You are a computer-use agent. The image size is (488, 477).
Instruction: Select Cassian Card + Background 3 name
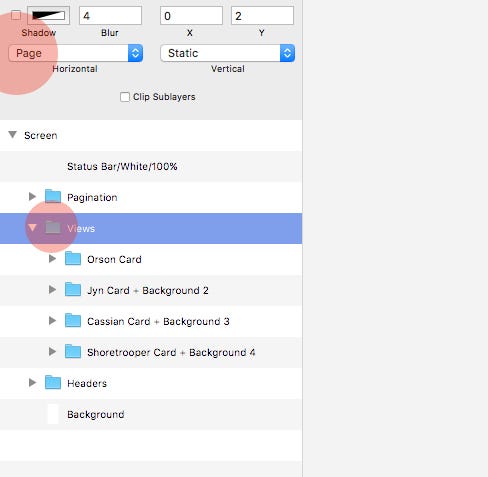click(x=158, y=321)
